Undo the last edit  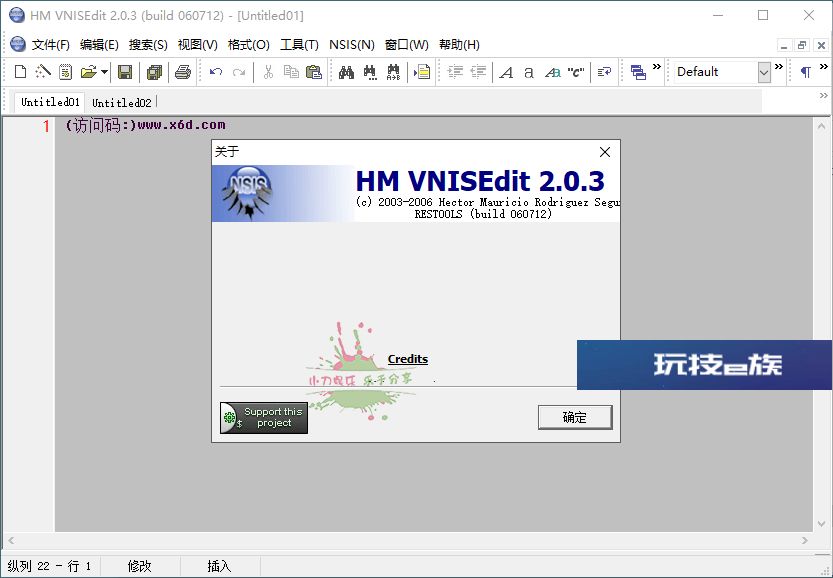[216, 72]
